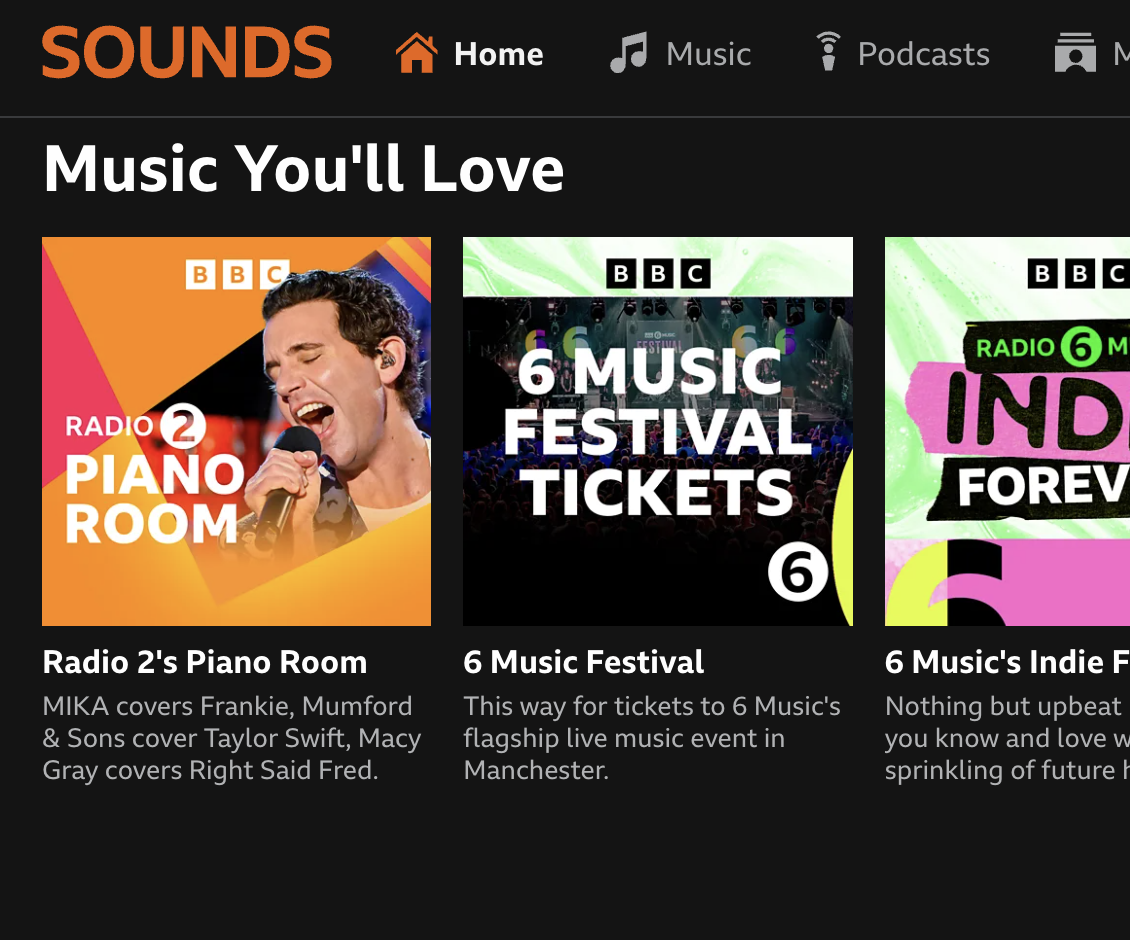
Task: Click the "6 Music's Indie" title link
Action: click(x=1007, y=662)
